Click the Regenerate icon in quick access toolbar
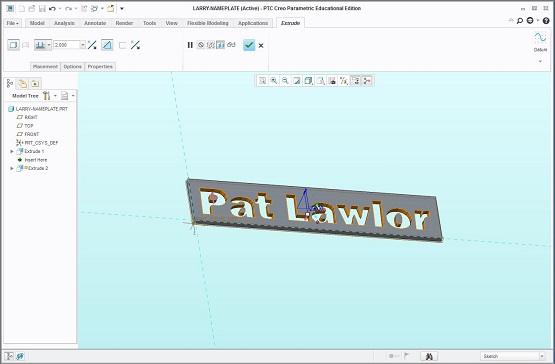Image resolution: width=555 pixels, height=364 pixels. [84, 8]
